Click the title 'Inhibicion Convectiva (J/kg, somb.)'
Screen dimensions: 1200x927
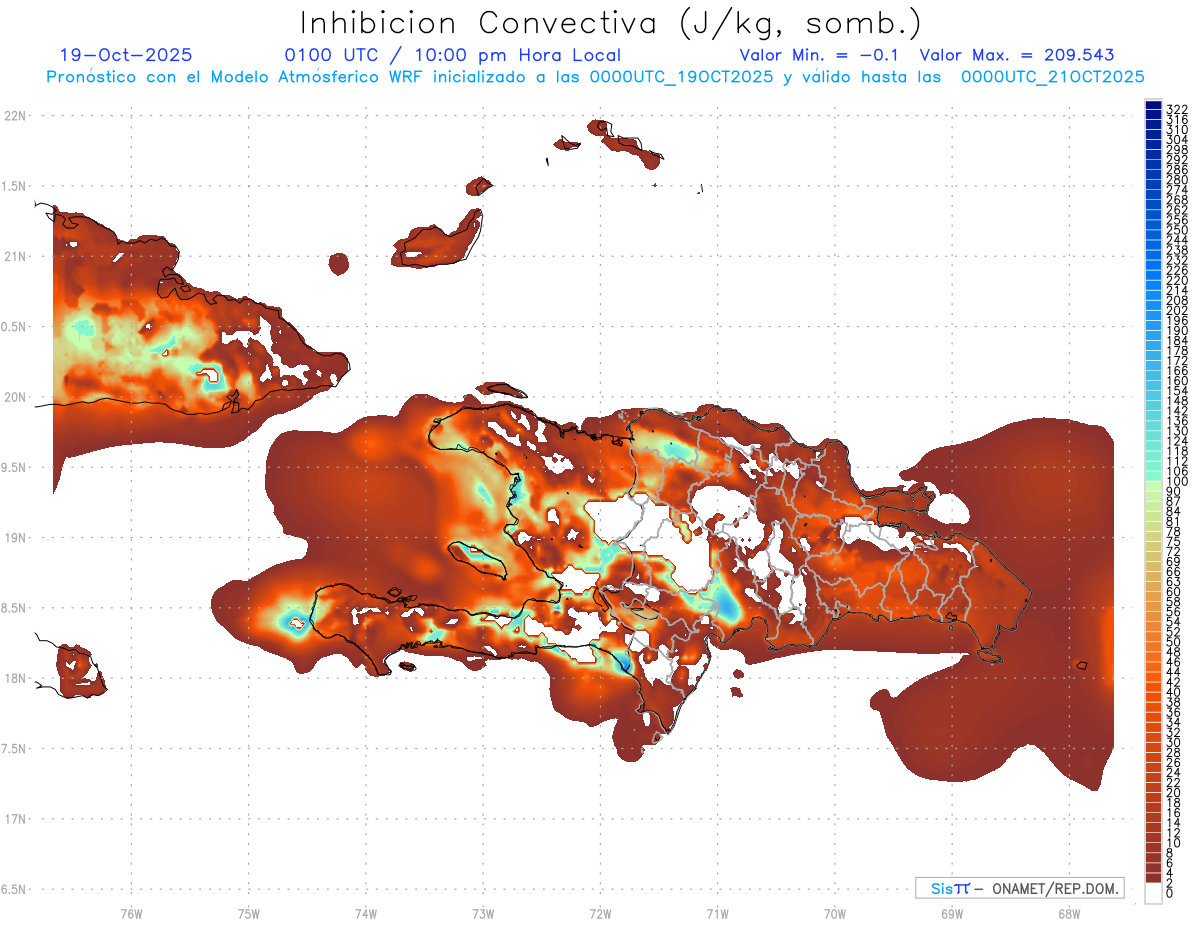tap(611, 24)
